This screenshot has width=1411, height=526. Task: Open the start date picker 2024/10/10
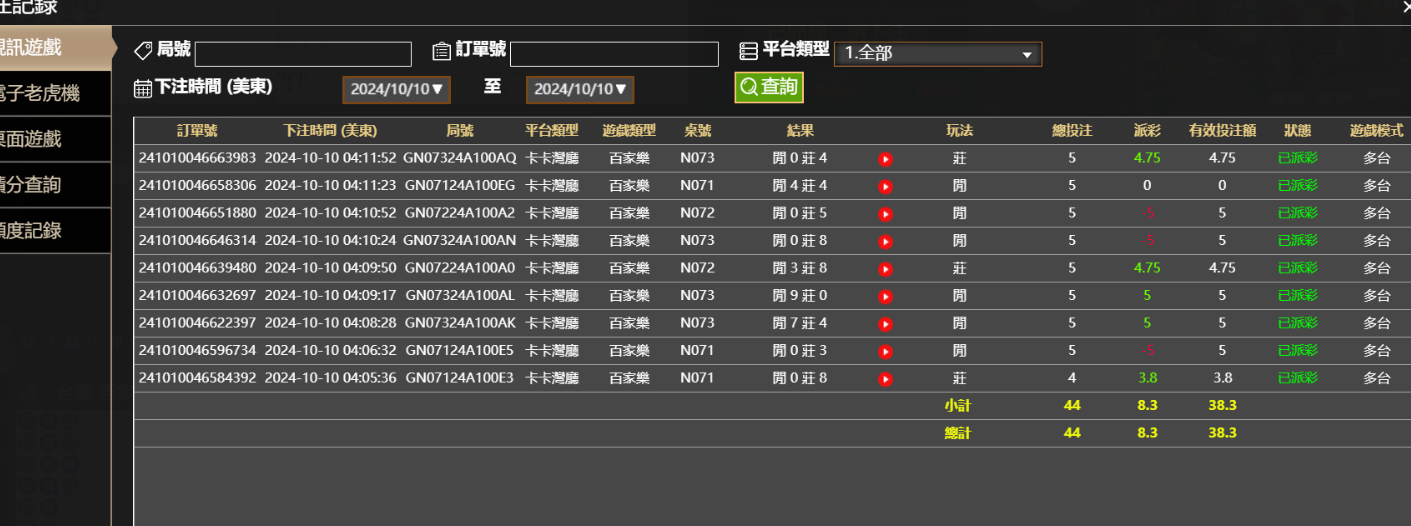(396, 89)
